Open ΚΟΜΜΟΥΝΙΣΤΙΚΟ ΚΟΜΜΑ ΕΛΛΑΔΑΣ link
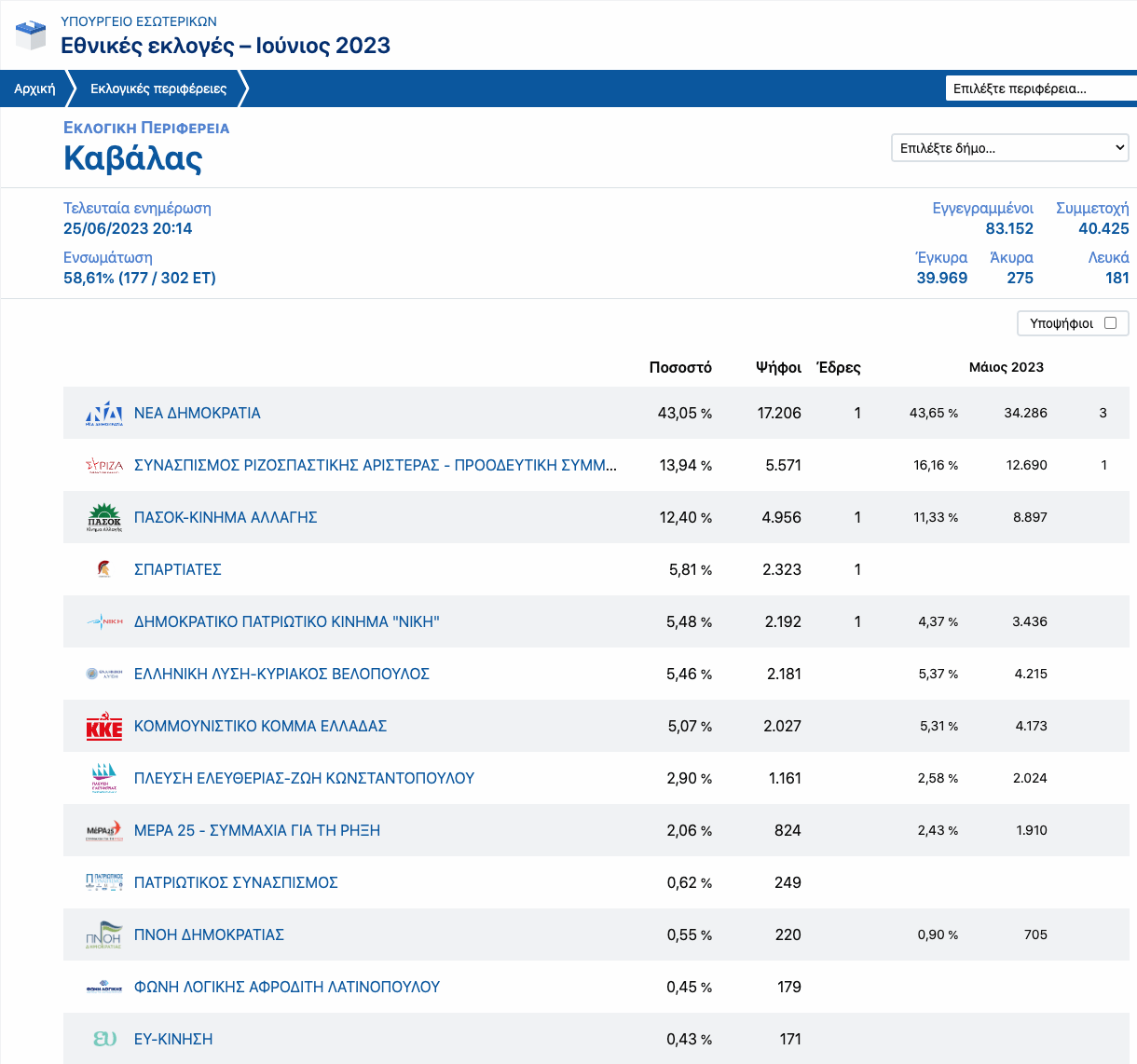Screen dimensions: 1137x1064 260,726
